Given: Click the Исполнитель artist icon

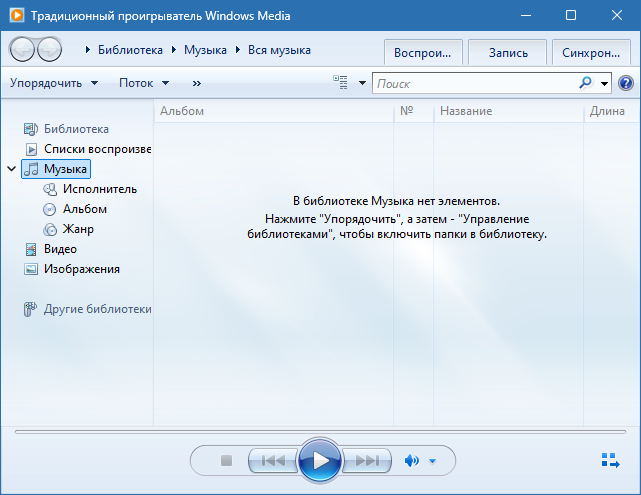Looking at the screenshot, I should [50, 189].
